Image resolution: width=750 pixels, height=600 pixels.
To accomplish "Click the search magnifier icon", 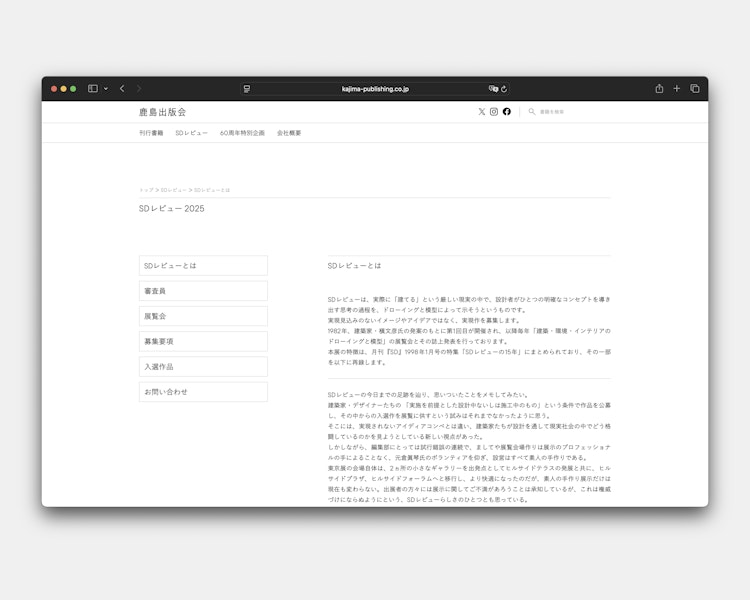I will (x=531, y=111).
